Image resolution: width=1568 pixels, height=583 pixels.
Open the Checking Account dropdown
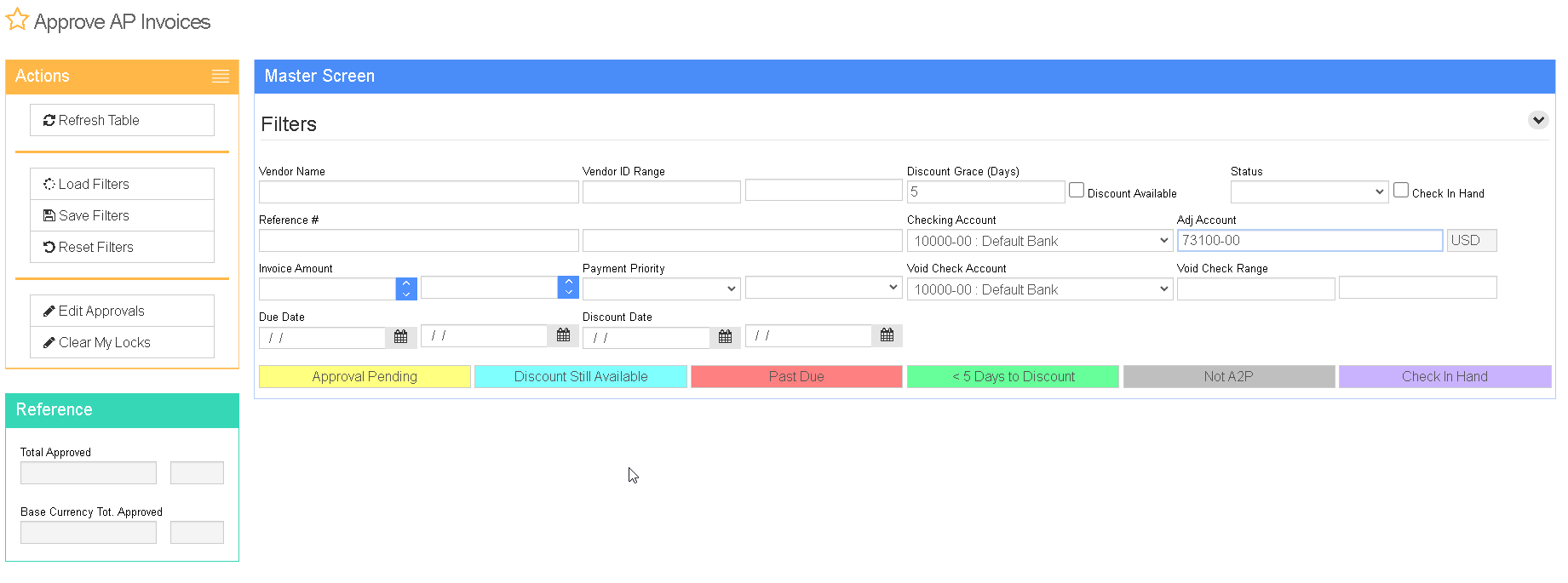point(1040,241)
